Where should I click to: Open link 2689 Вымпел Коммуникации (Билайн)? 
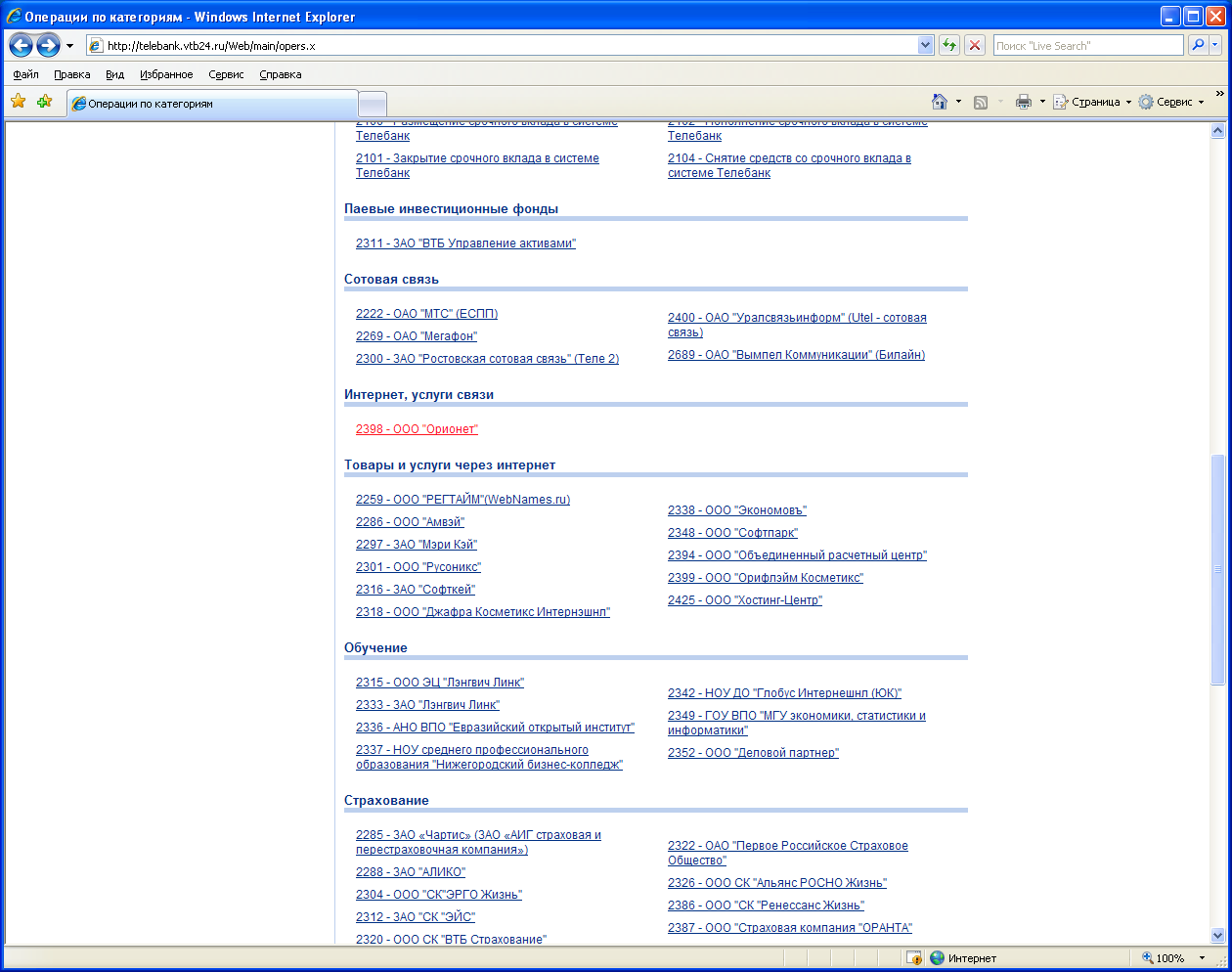coord(796,355)
